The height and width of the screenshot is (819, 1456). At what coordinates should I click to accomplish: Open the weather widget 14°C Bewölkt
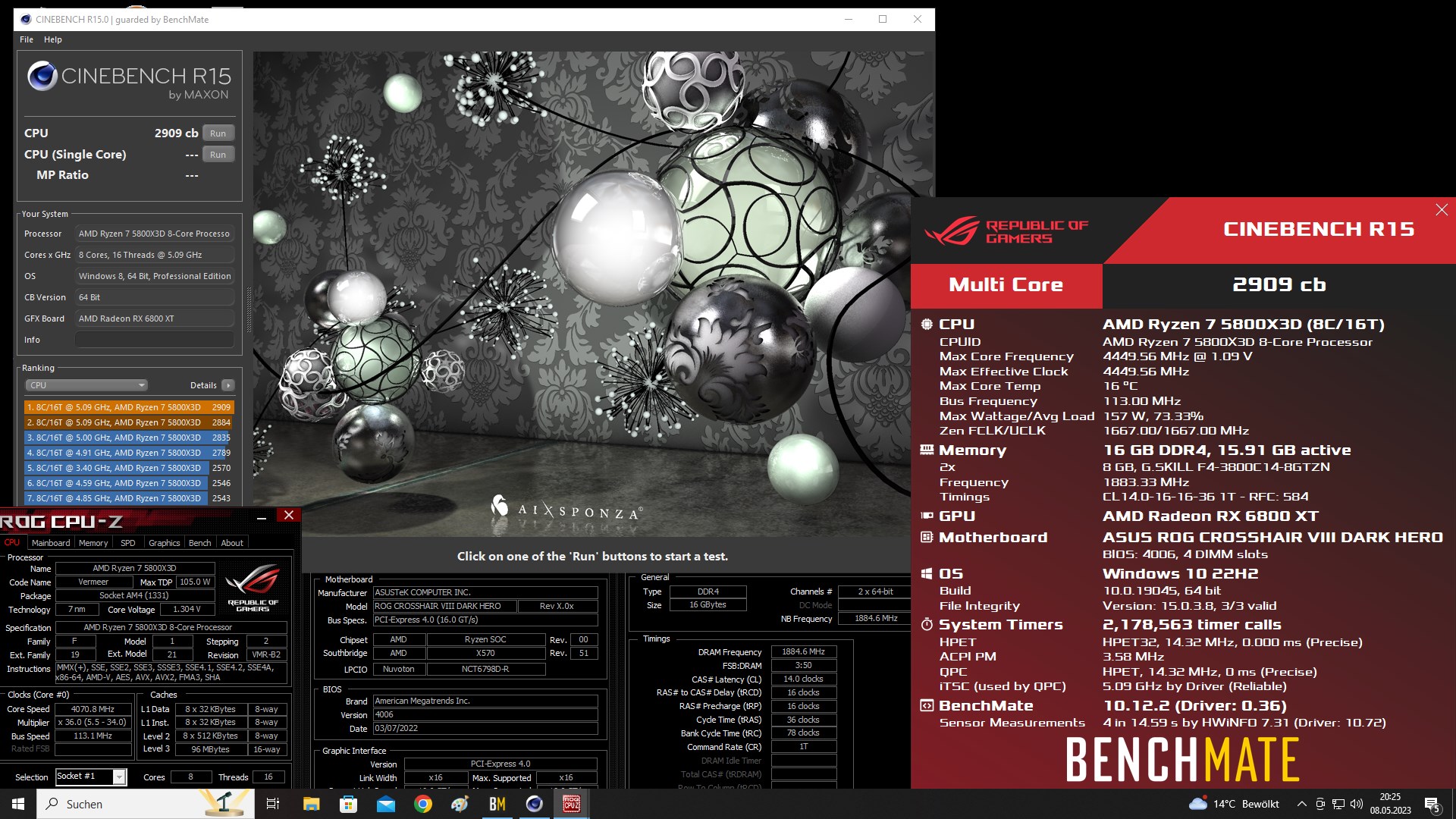[1234, 804]
